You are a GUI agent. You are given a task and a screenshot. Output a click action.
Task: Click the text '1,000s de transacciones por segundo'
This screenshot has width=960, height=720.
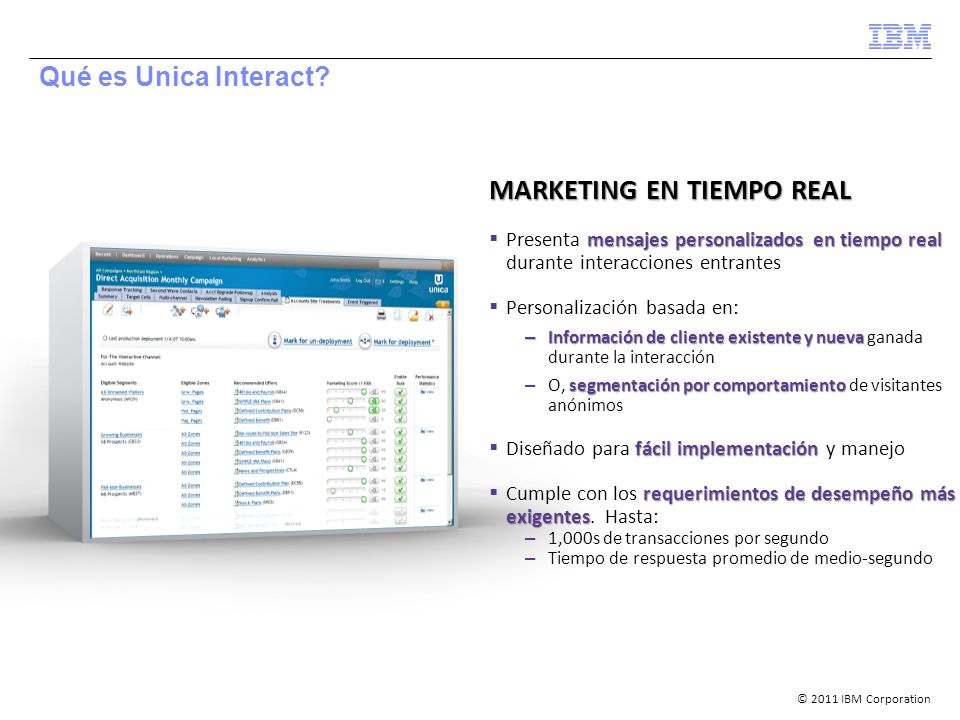click(x=688, y=538)
